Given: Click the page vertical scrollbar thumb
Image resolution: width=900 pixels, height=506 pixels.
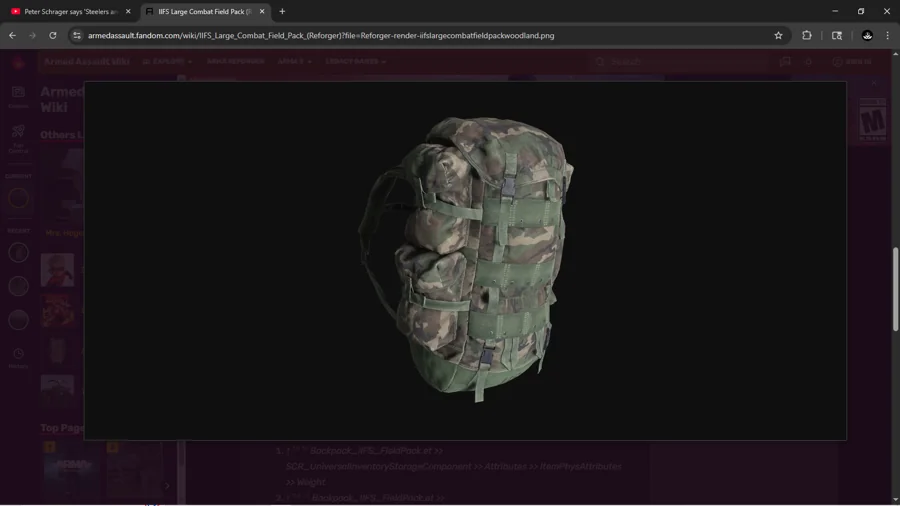Looking at the screenshot, I should tap(895, 289).
